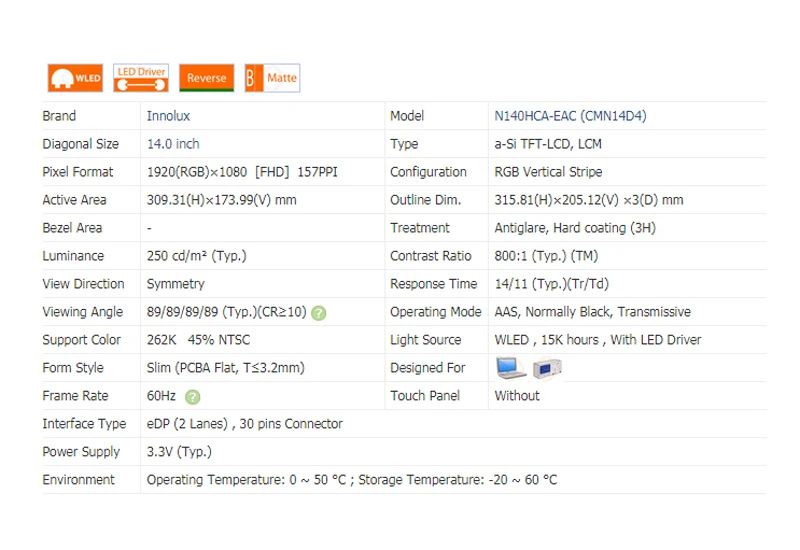Open the help icon beside Viewing Angle
This screenshot has height=550, width=800.
[x=319, y=313]
